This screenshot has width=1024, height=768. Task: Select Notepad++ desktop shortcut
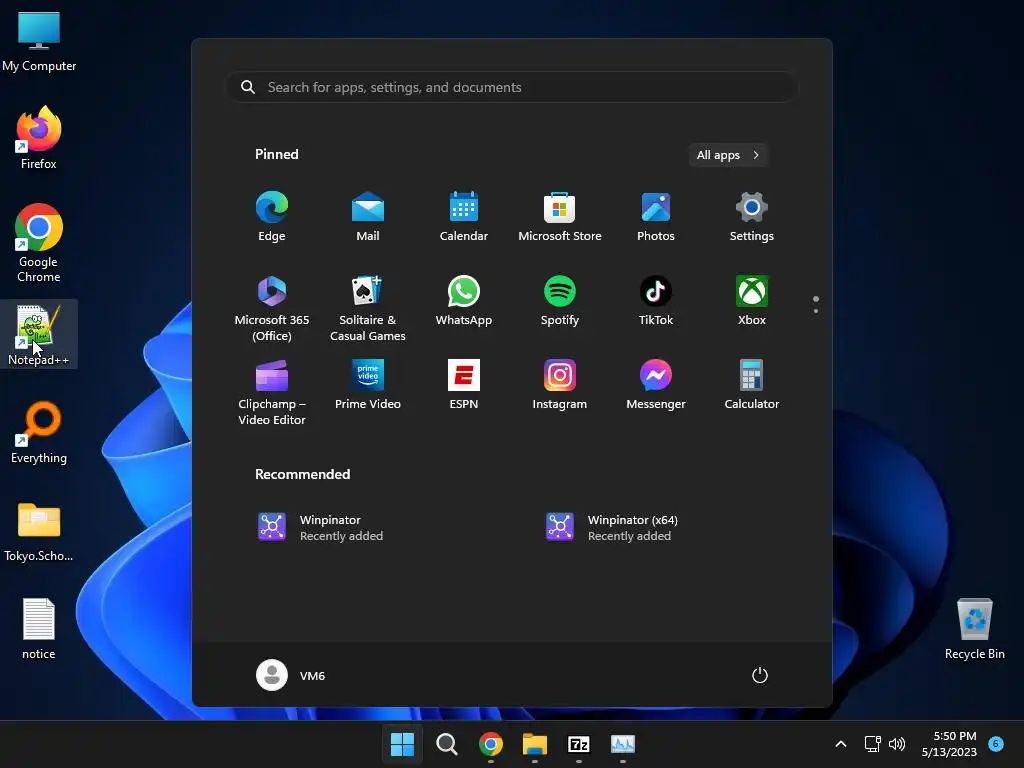click(39, 334)
